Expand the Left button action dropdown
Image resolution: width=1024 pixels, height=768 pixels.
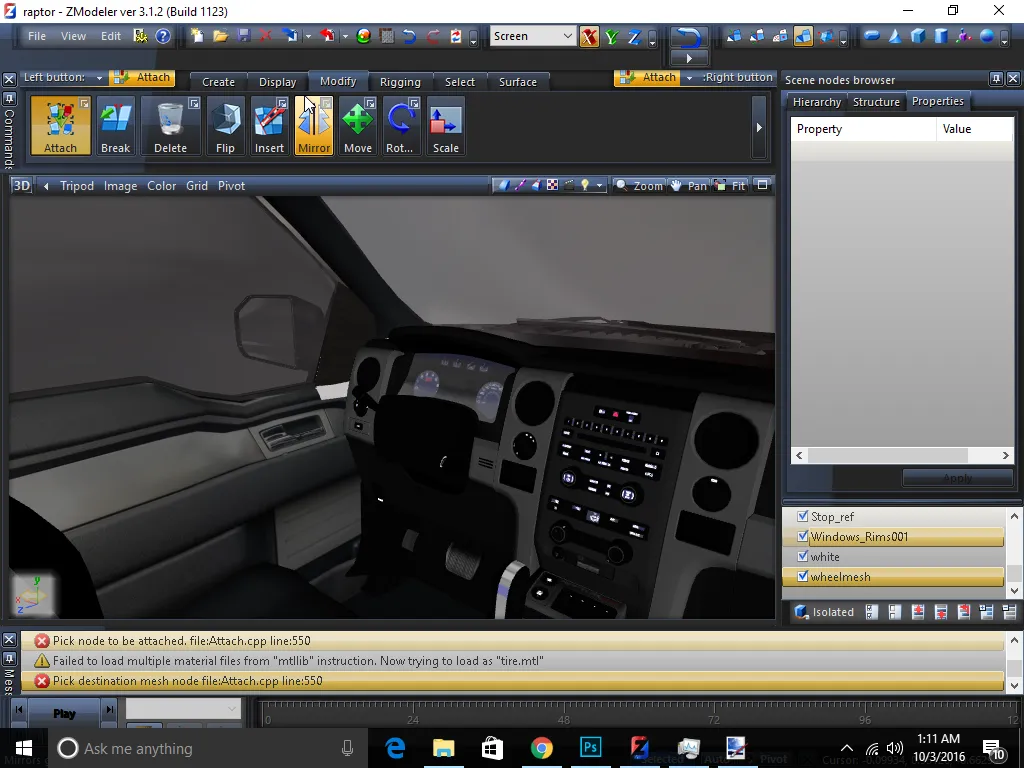pos(100,78)
